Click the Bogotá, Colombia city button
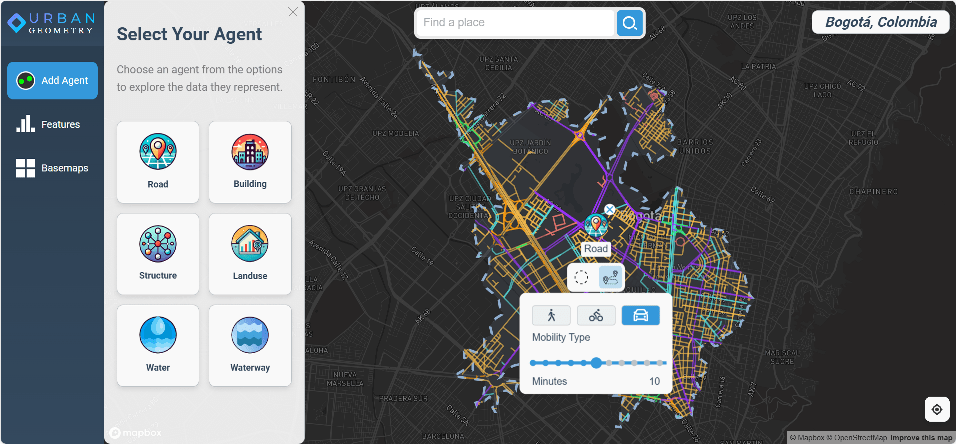 tap(881, 22)
